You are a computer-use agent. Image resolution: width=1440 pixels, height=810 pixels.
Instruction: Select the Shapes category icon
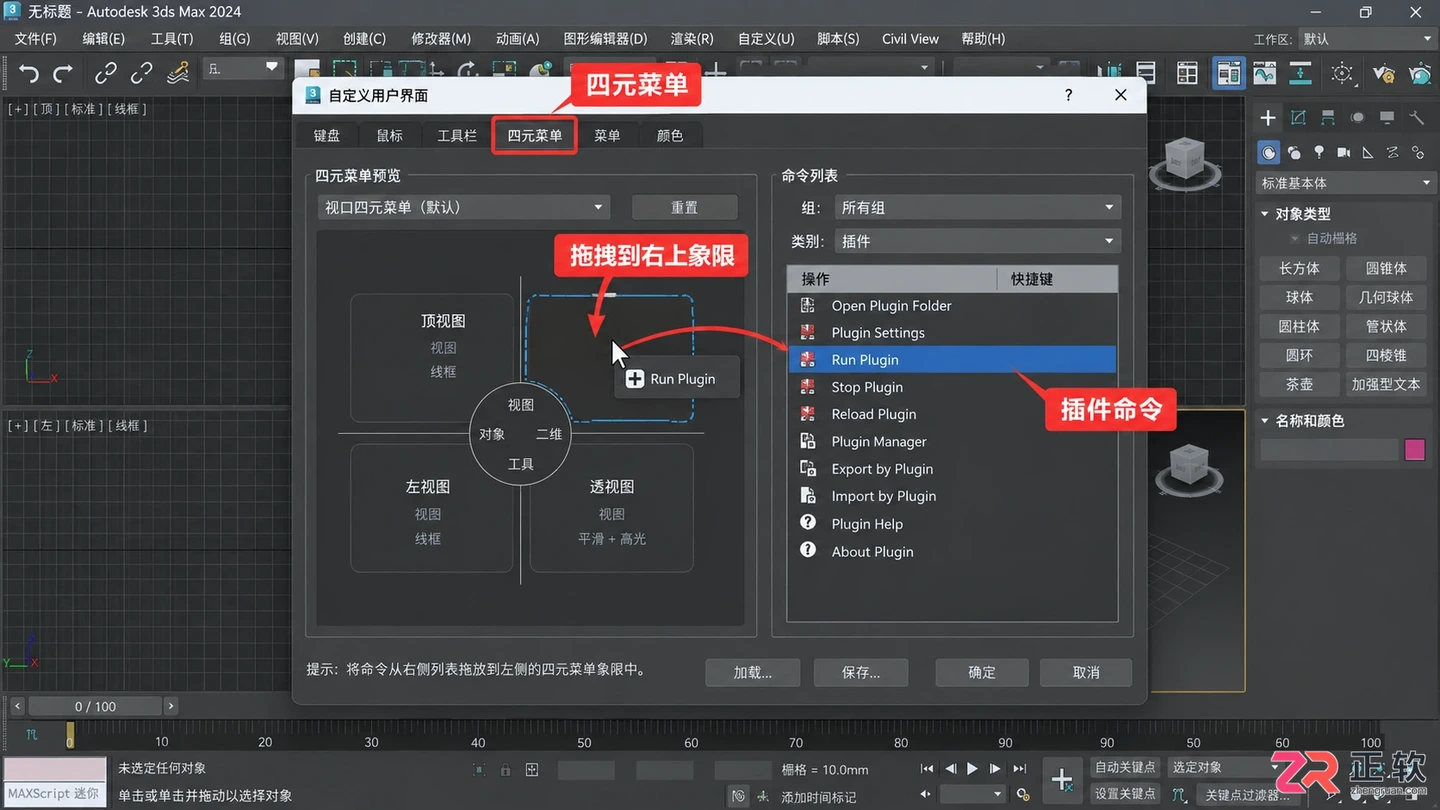pyautogui.click(x=1294, y=153)
